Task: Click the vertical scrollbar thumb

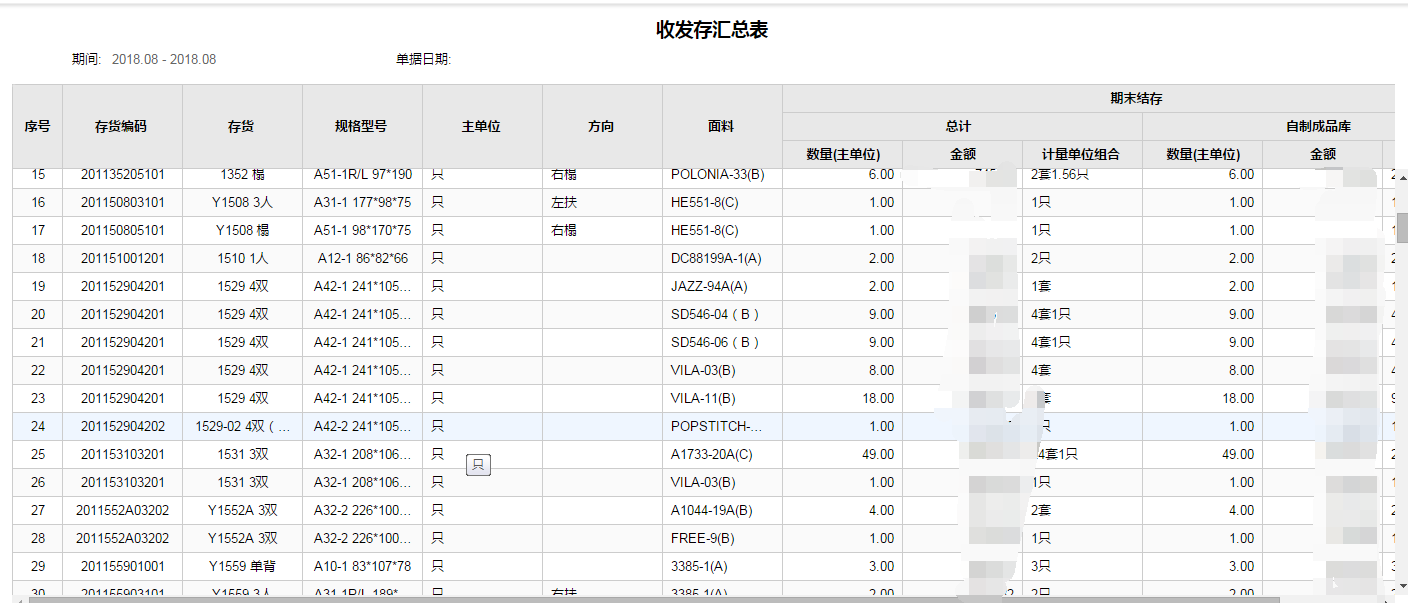Action: coord(1401,228)
